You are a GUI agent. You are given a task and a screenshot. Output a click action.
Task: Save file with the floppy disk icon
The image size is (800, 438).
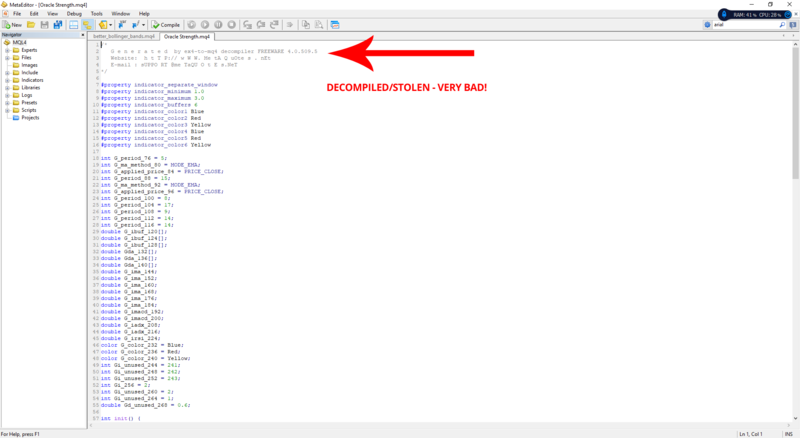(44, 25)
